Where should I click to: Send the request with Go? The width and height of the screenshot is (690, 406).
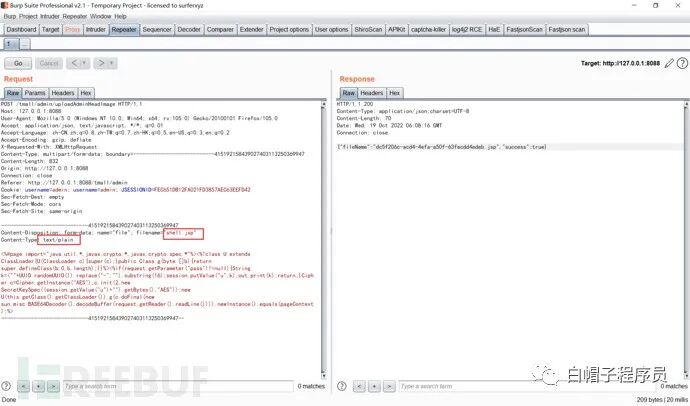18,63
